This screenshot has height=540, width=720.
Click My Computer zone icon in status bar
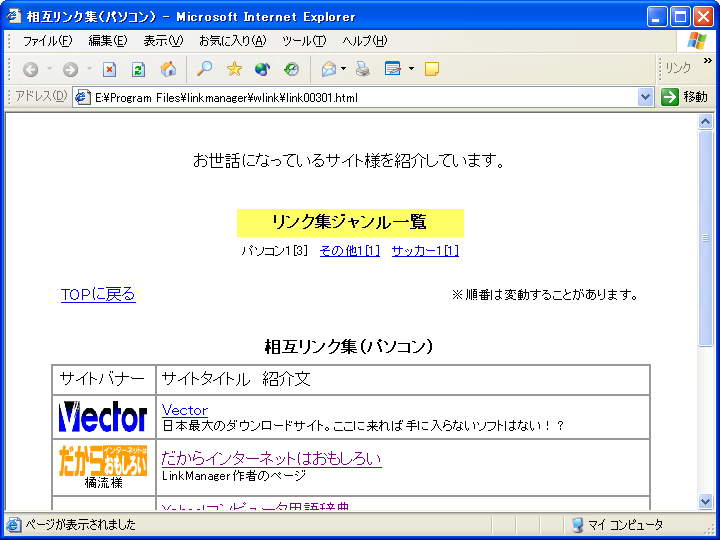(x=577, y=524)
